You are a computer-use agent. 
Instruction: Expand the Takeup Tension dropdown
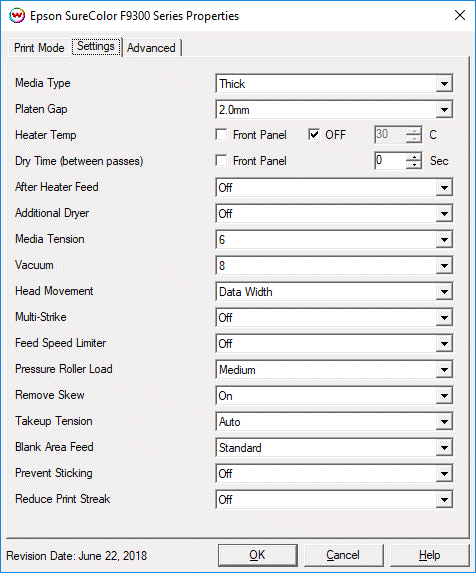pos(334,421)
